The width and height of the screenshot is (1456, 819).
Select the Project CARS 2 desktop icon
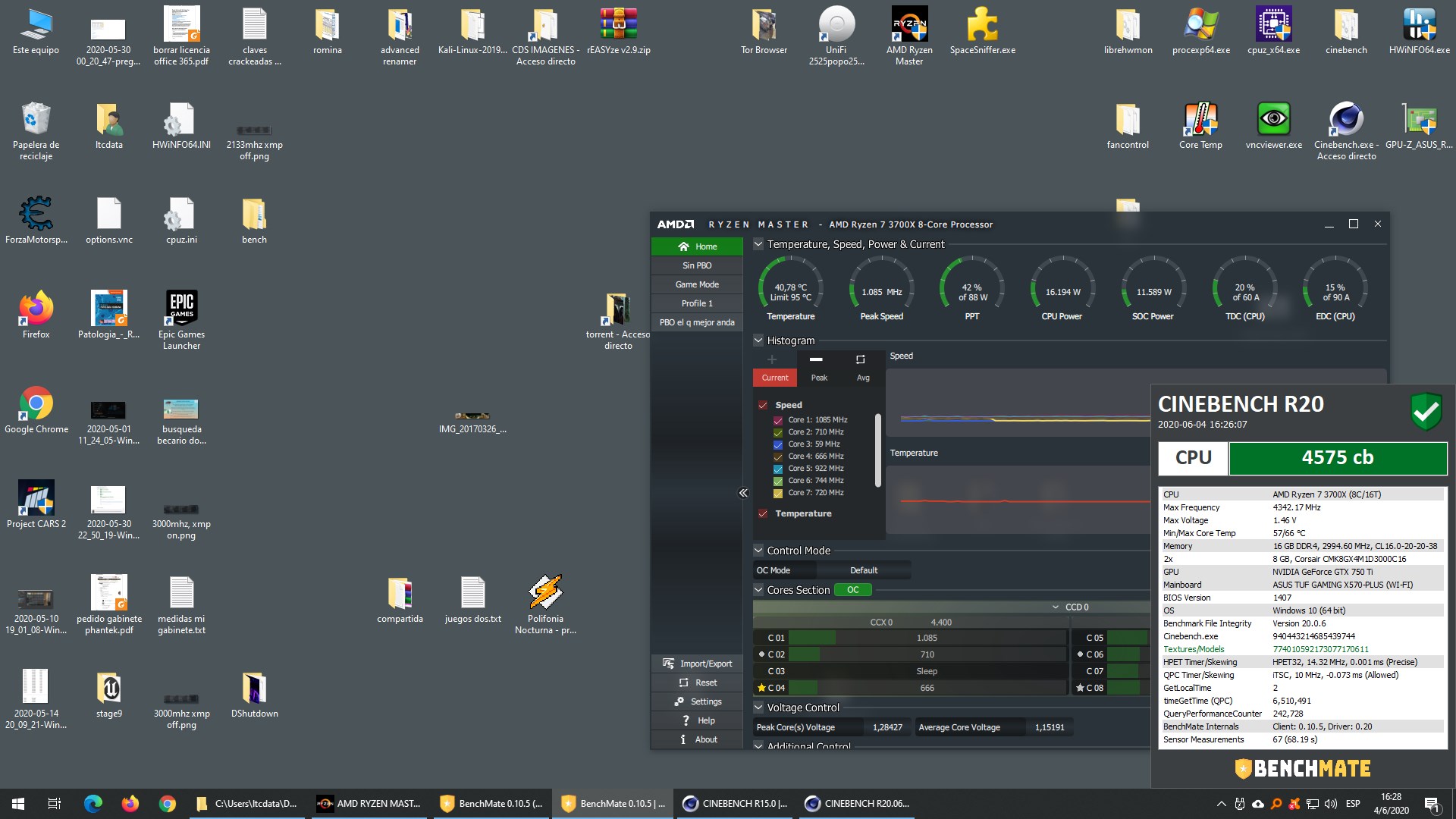(36, 505)
